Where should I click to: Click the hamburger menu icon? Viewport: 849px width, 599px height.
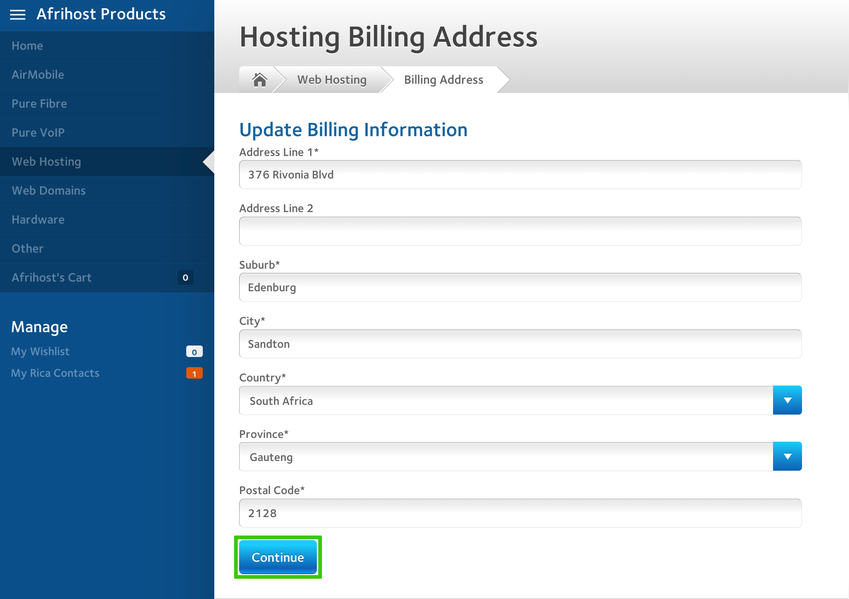pyautogui.click(x=18, y=15)
